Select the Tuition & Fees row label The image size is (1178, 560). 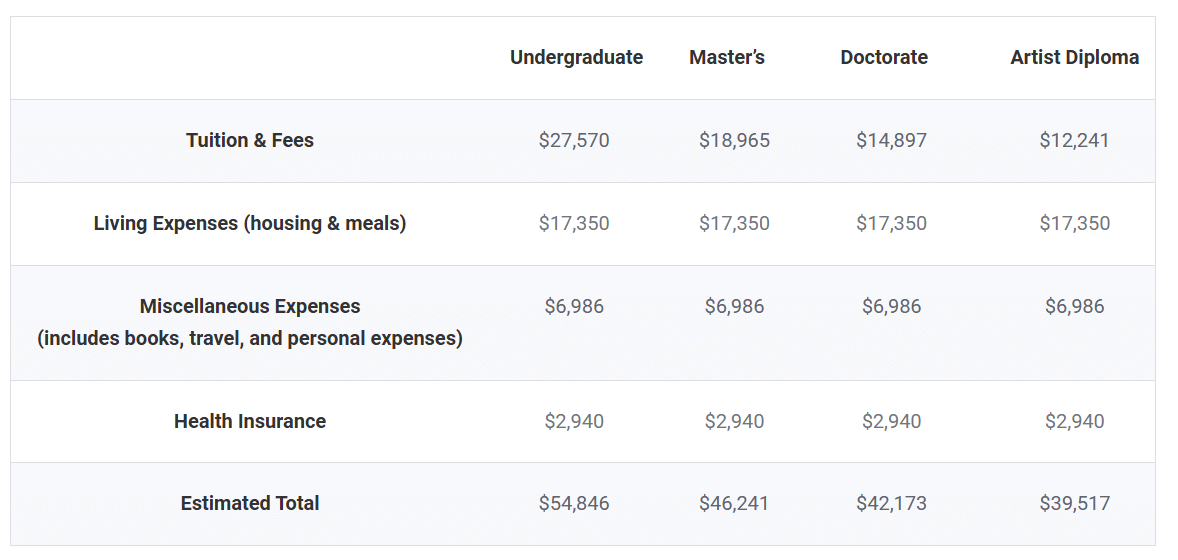250,140
